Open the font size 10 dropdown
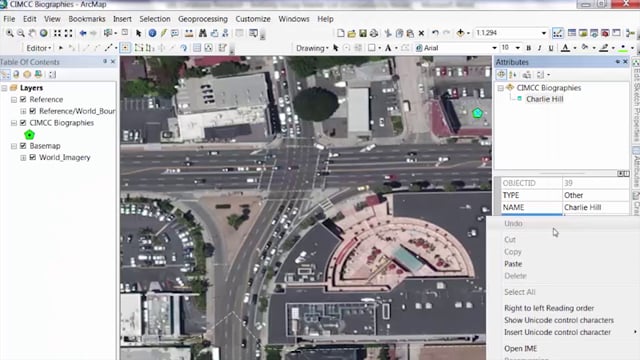Image resolution: width=640 pixels, height=360 pixels. (x=518, y=48)
